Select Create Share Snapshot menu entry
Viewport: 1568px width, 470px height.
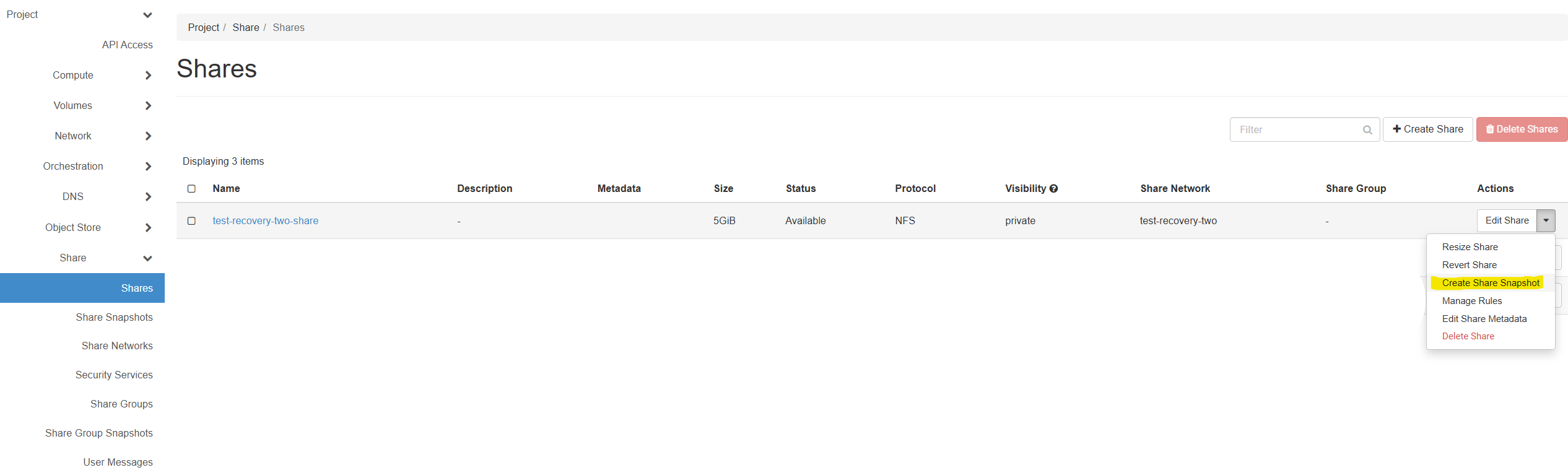click(x=1491, y=283)
